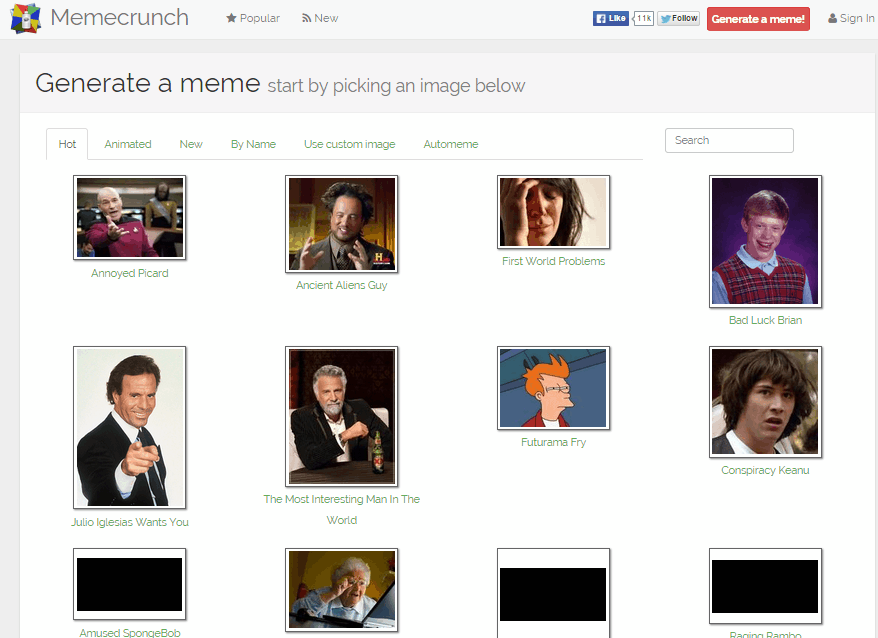Switch to the Animated tab

[x=128, y=144]
